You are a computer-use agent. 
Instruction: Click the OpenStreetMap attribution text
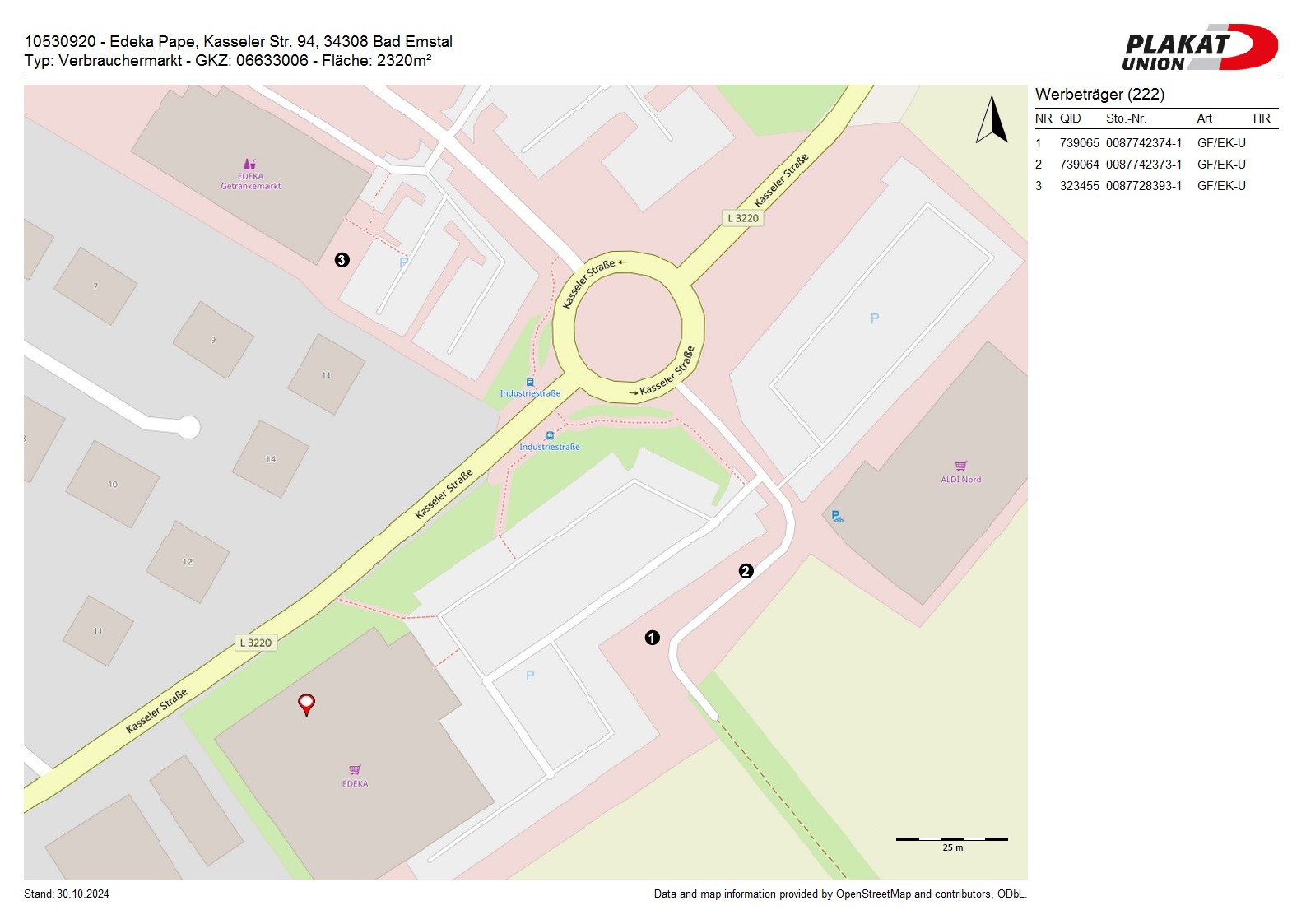pyautogui.click(x=839, y=894)
